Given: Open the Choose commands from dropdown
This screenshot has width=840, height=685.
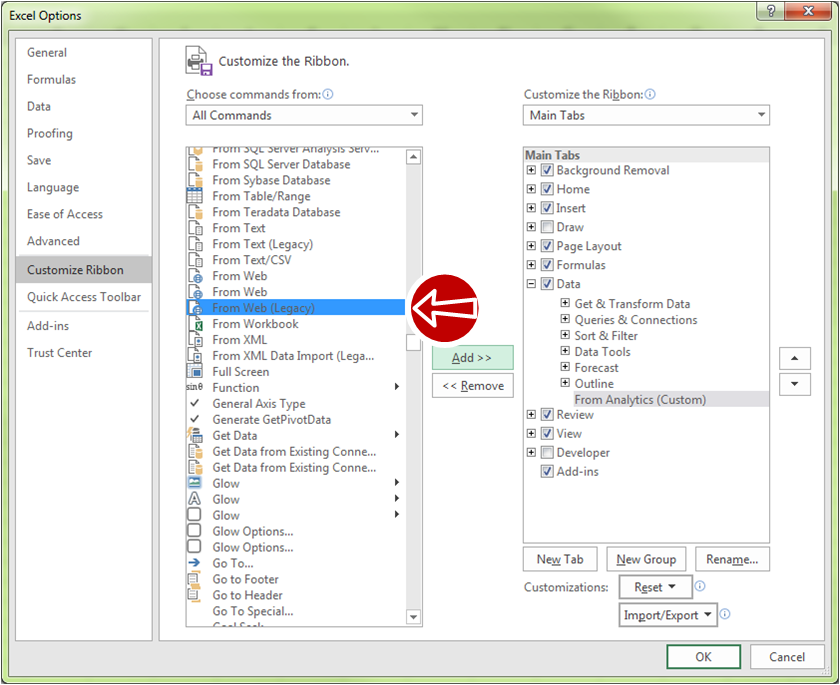Looking at the screenshot, I should tap(304, 115).
